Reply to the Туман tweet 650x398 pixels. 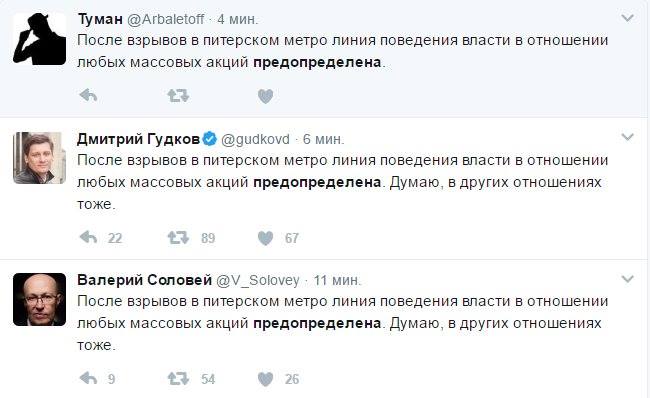[88, 96]
